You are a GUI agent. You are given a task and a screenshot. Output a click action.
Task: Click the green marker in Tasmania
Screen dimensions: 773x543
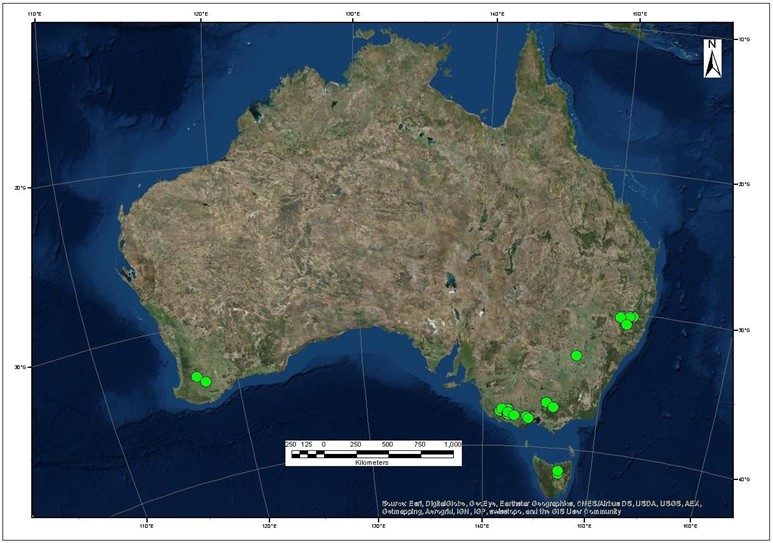click(557, 471)
